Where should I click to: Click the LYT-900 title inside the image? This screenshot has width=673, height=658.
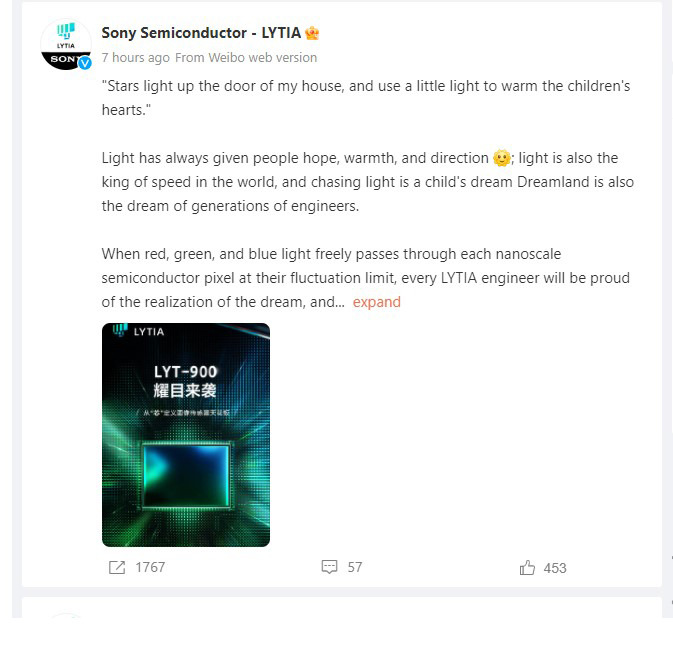point(185,372)
